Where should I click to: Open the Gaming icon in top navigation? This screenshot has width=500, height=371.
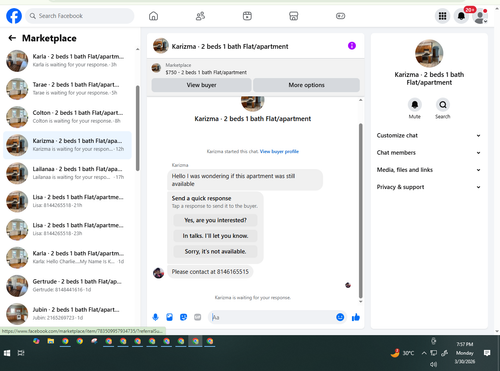340,16
